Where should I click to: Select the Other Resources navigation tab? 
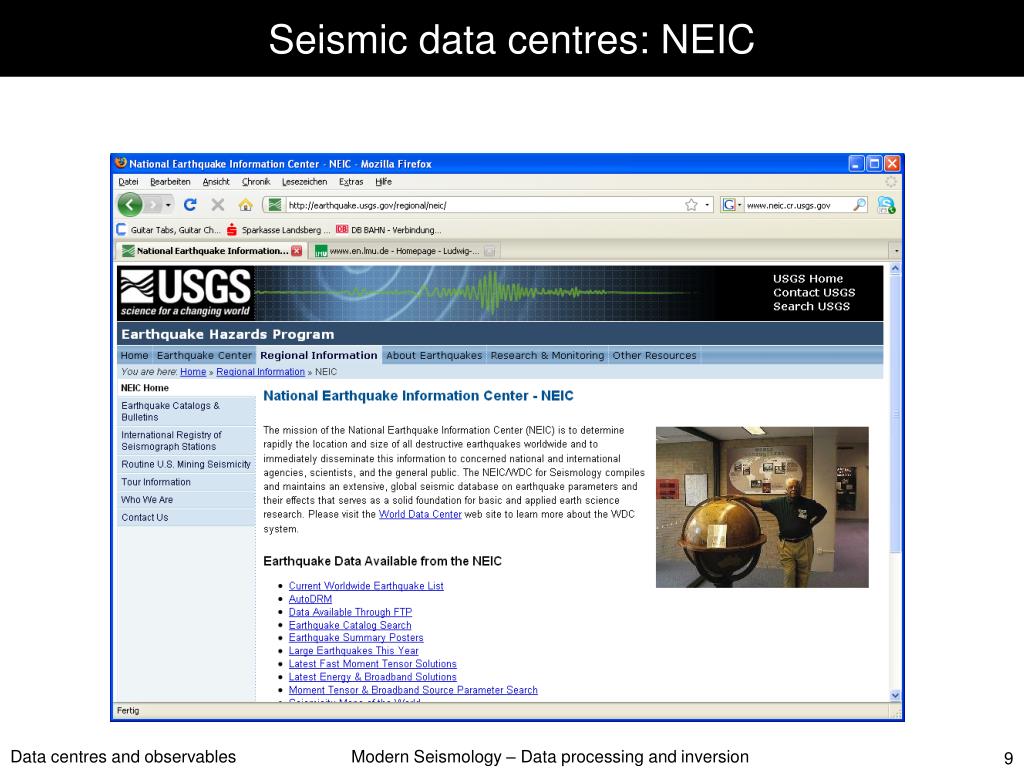654,355
